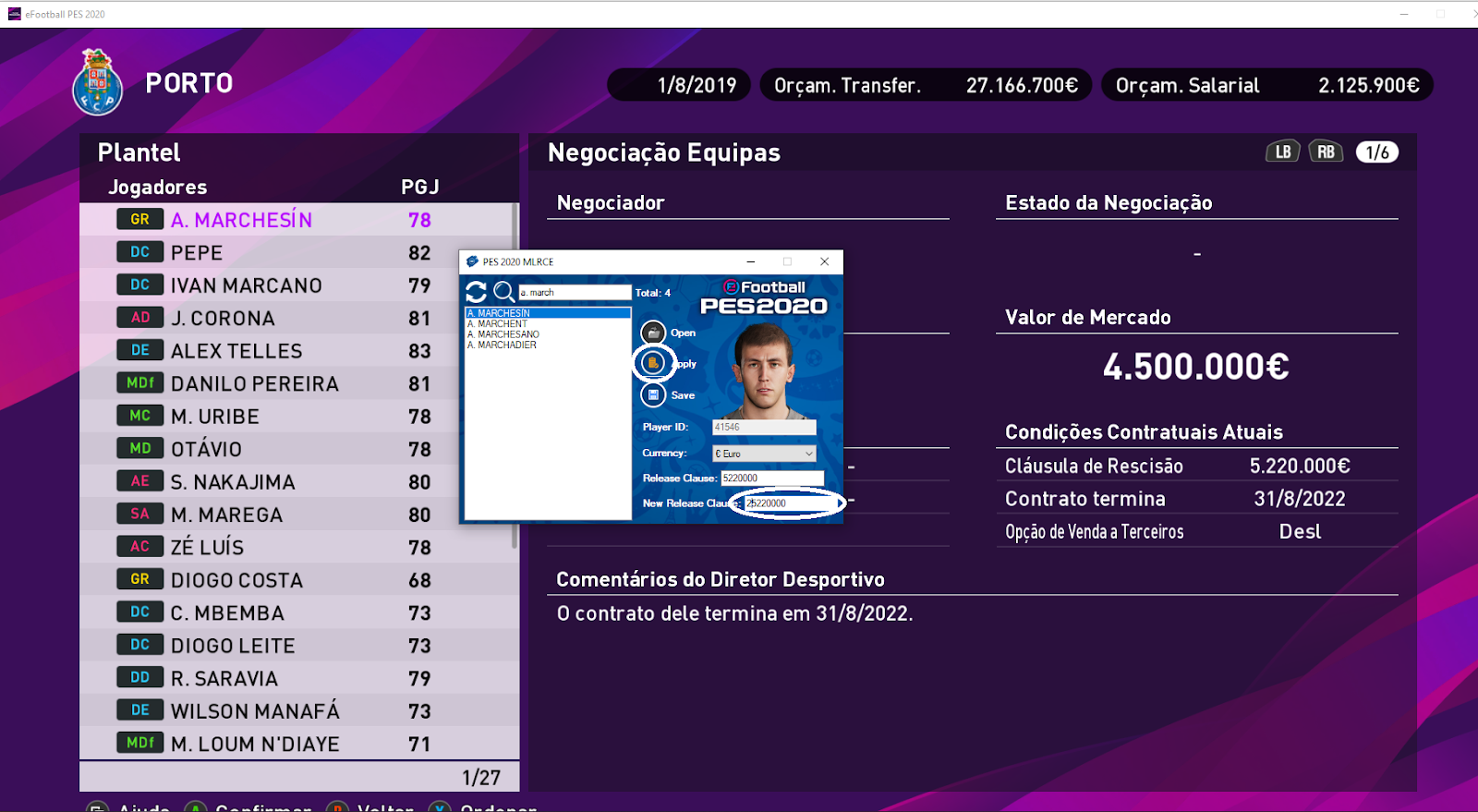
Task: Minimize the PES 2020 MLRCE window
Action: tap(751, 261)
